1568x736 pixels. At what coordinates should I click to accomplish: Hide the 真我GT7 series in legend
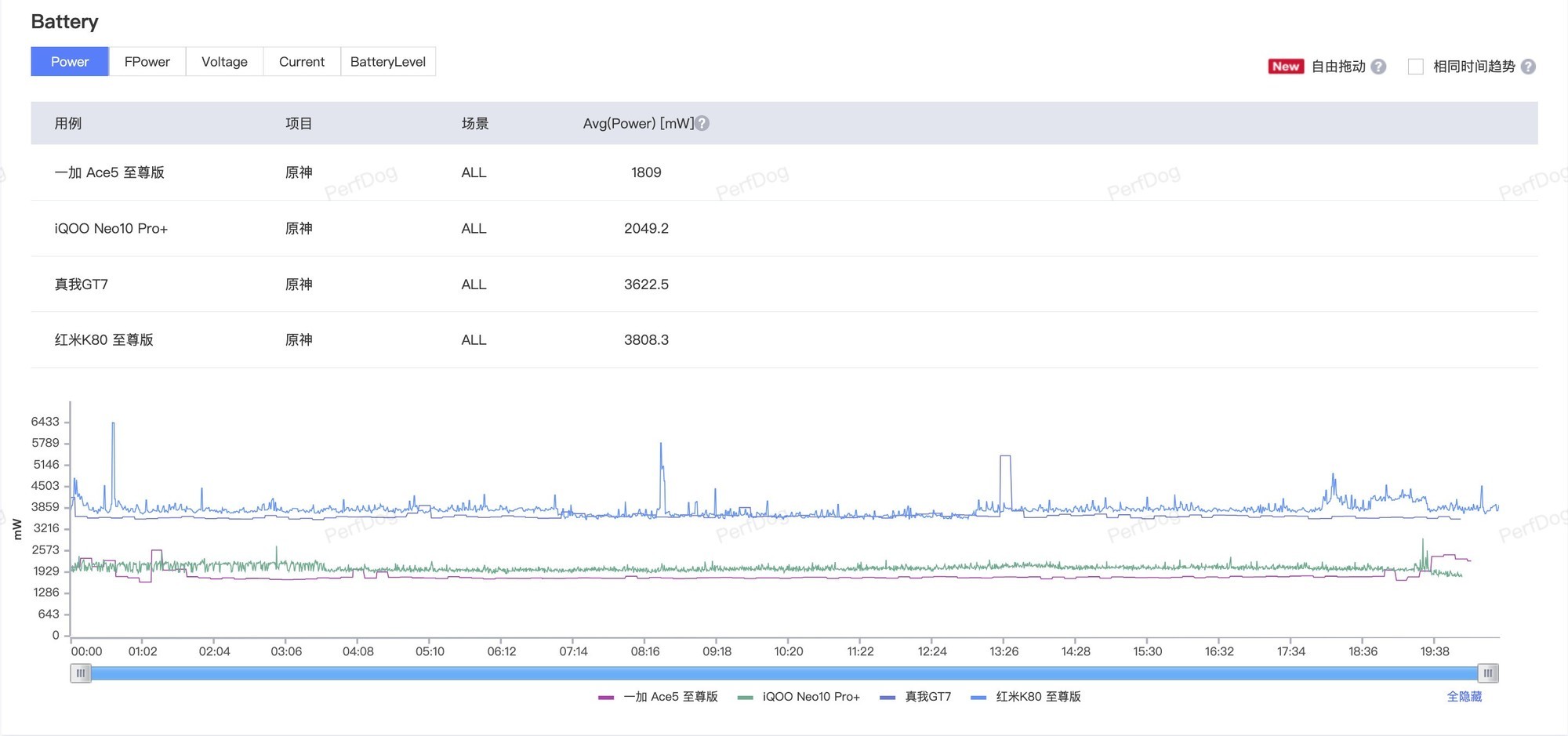[x=916, y=697]
